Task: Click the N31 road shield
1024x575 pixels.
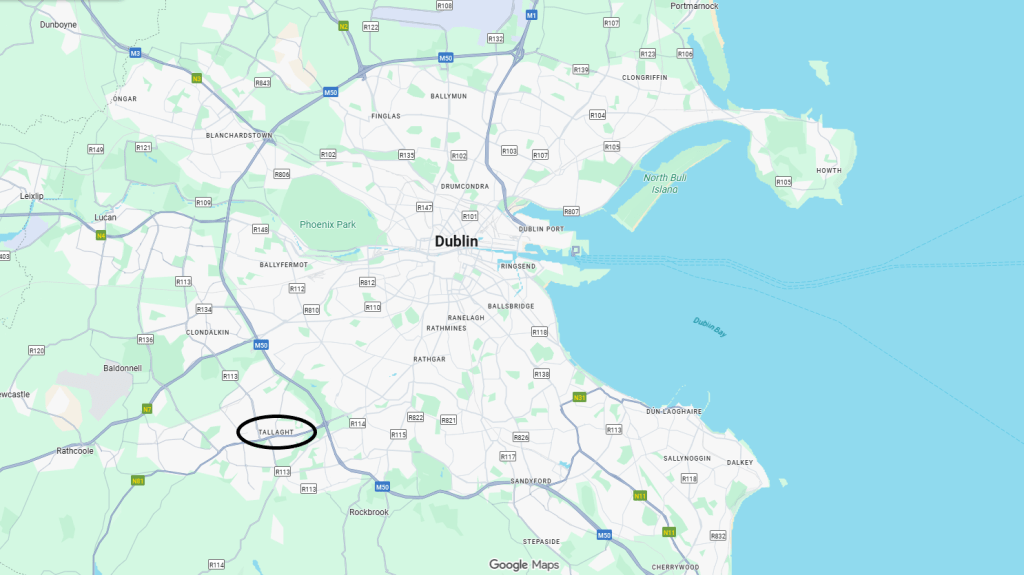Action: (x=579, y=397)
